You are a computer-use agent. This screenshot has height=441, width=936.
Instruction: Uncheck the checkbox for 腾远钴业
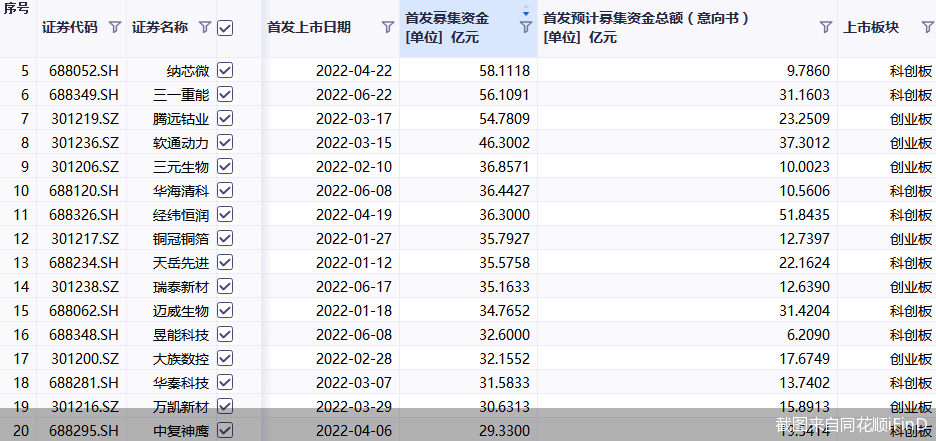[225, 118]
